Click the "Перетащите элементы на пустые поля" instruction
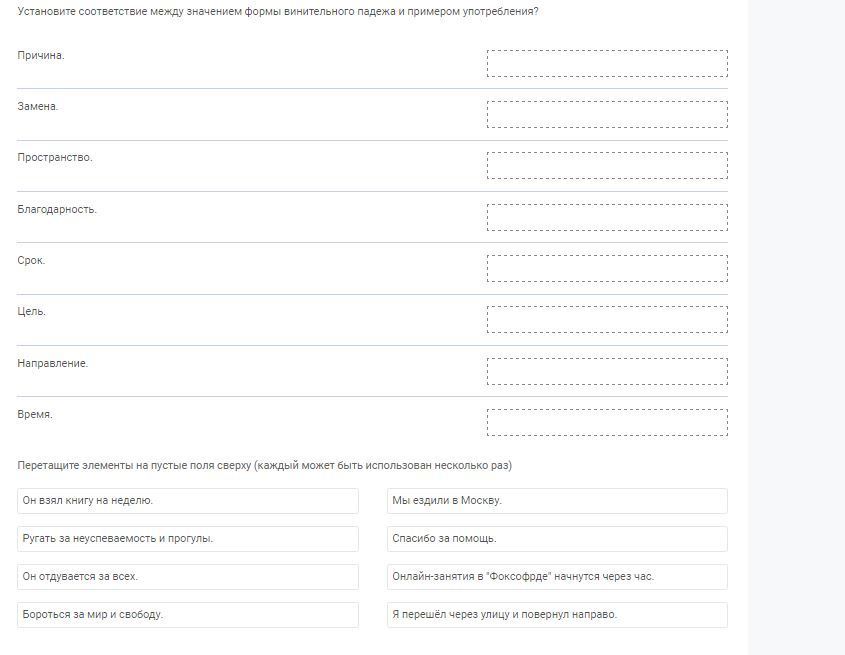The width and height of the screenshot is (845, 655). click(265, 465)
